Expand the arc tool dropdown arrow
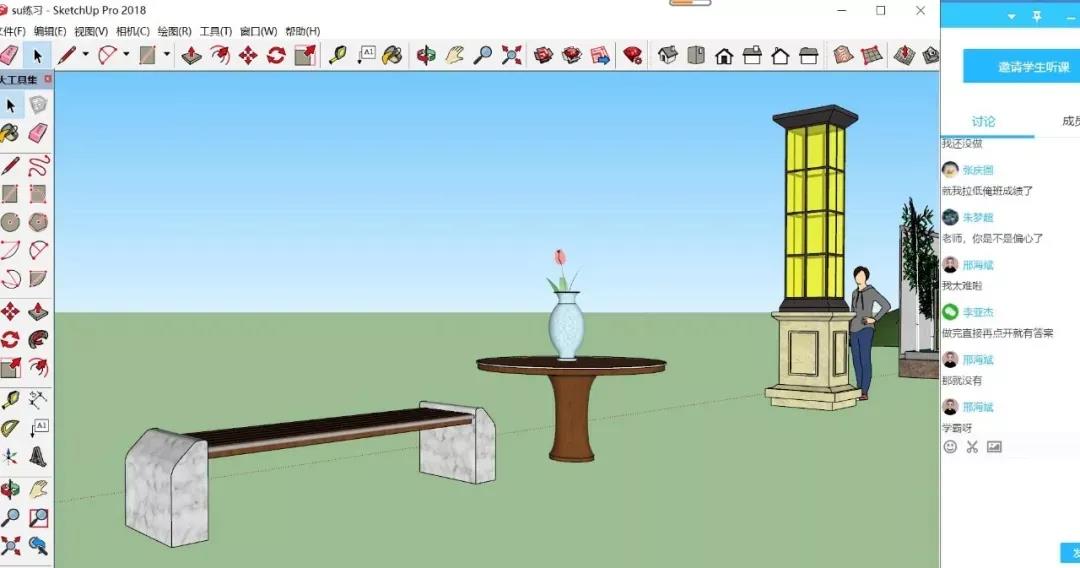This screenshot has height=568, width=1080. click(x=127, y=54)
